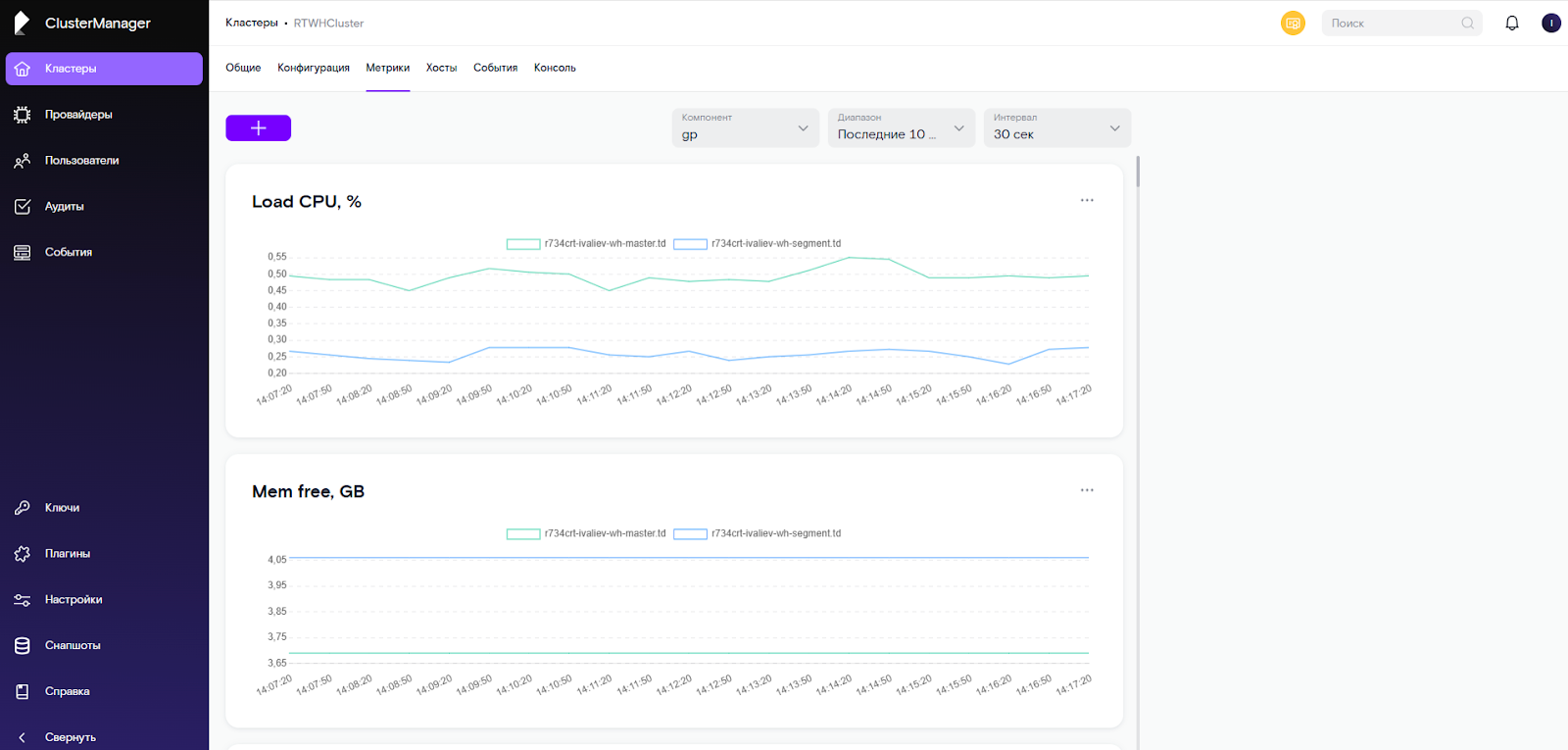
Task: Click the Провайдеры chip icon in sidebar
Action: [23, 115]
